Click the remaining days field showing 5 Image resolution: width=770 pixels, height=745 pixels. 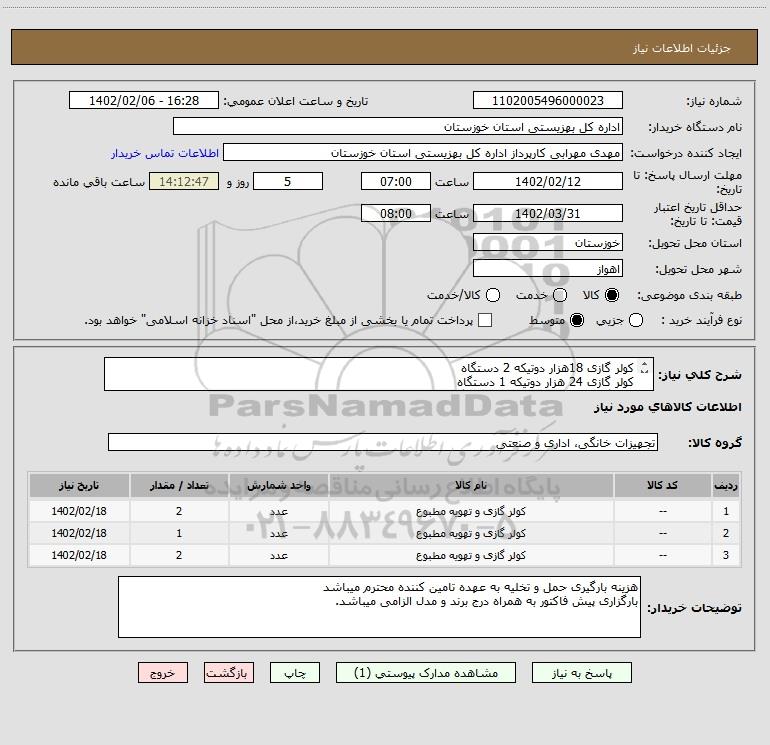pyautogui.click(x=288, y=182)
